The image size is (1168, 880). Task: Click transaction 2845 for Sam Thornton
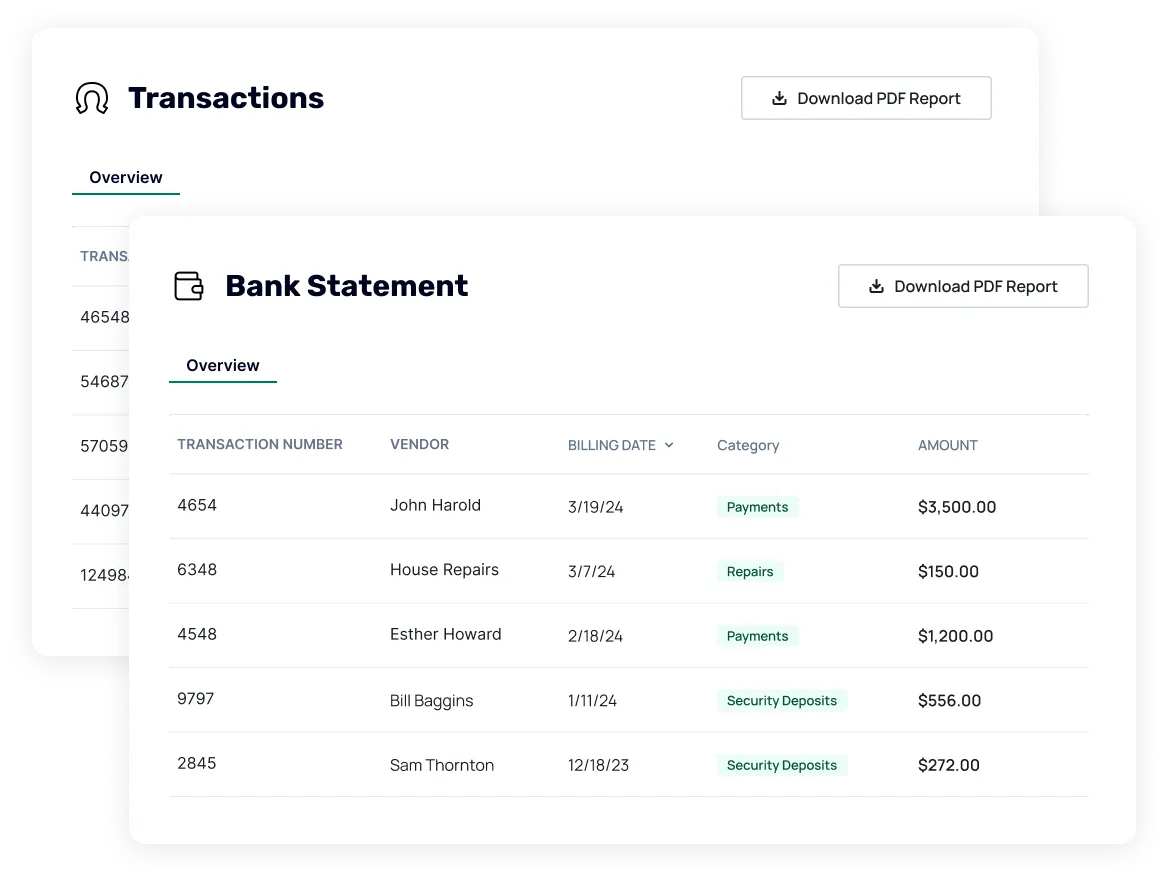[196, 763]
